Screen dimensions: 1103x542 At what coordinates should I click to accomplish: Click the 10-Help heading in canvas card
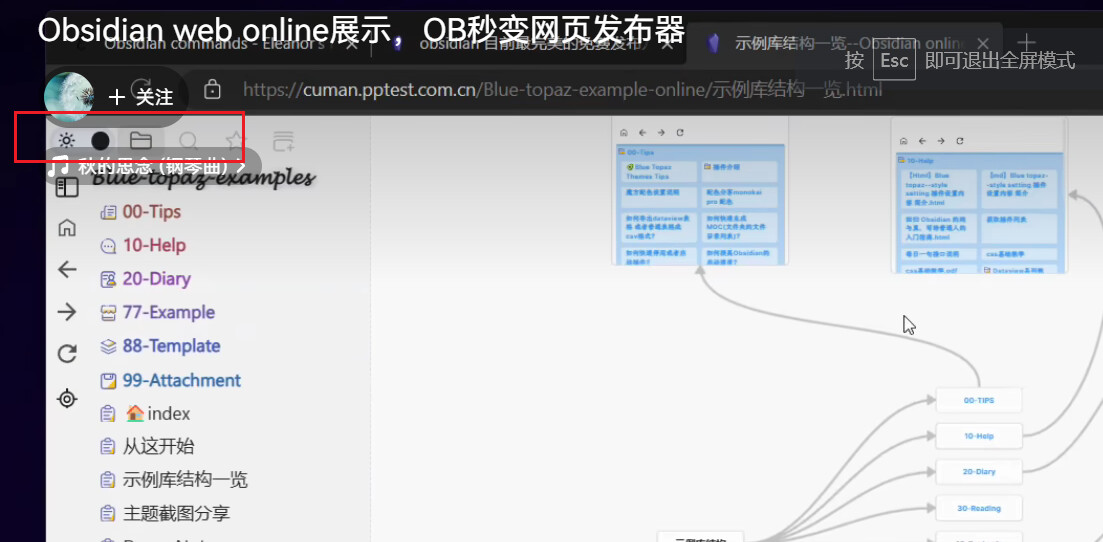pos(919,160)
